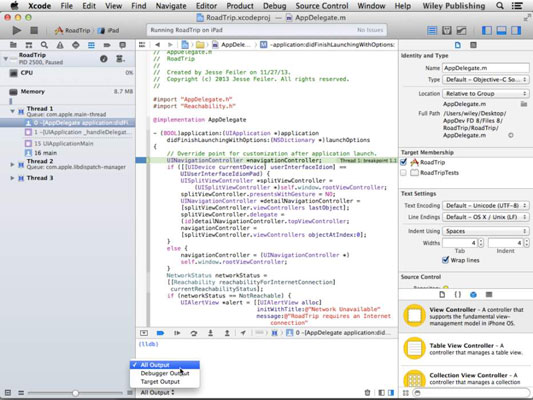Image resolution: width=533 pixels, height=400 pixels.
Task: Show the Assistant editor
Action: pos(447,31)
